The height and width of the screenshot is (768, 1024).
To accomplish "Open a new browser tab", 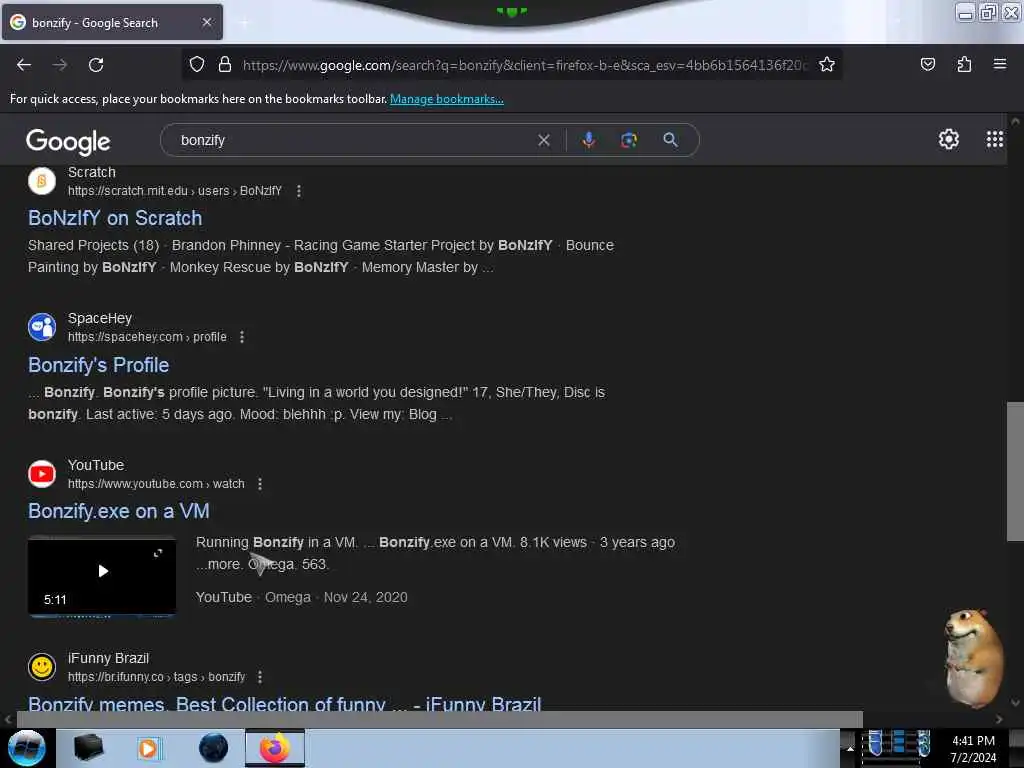I will pos(244,23).
